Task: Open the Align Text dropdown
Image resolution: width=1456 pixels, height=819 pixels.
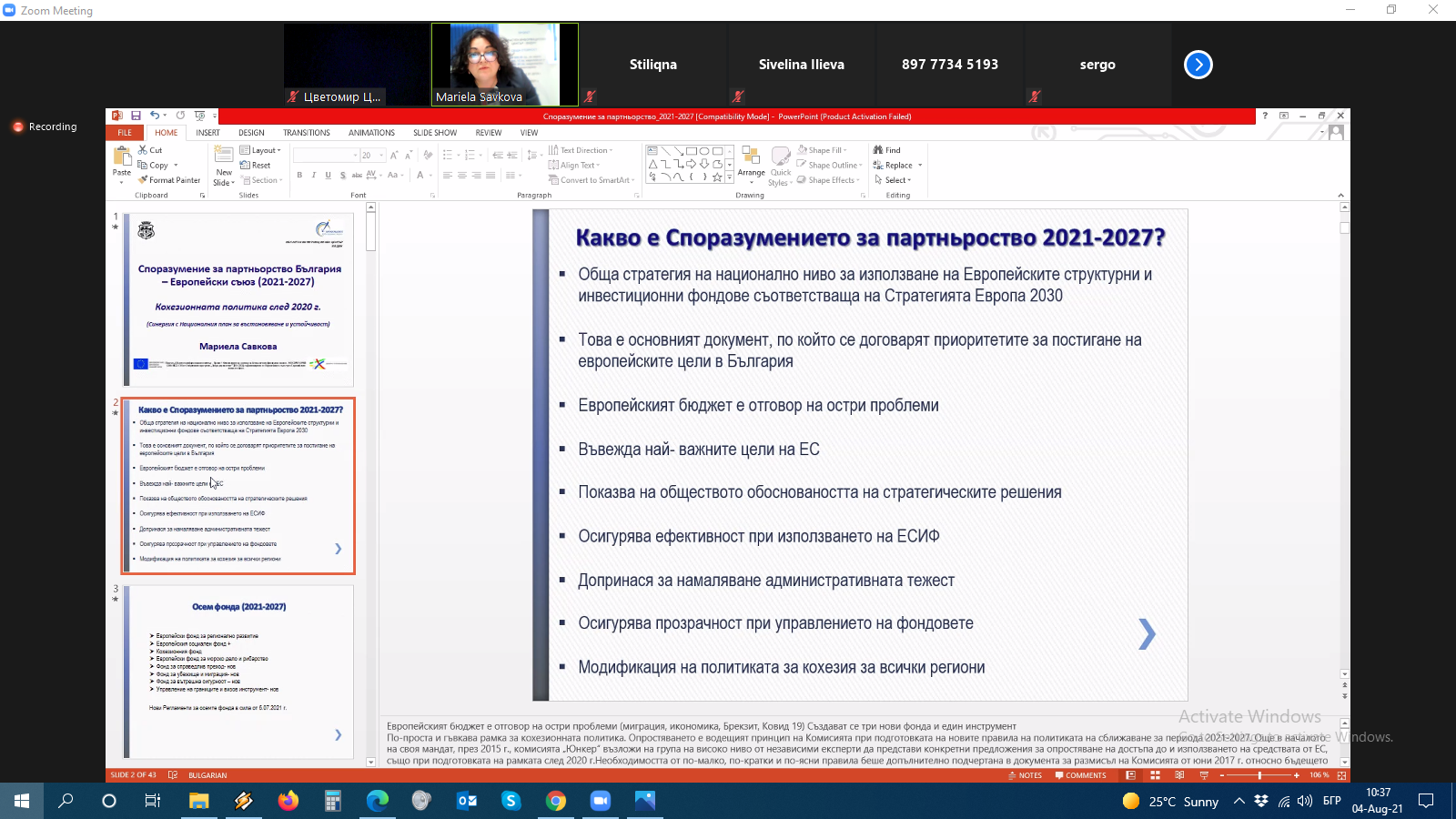Action: pos(574,166)
